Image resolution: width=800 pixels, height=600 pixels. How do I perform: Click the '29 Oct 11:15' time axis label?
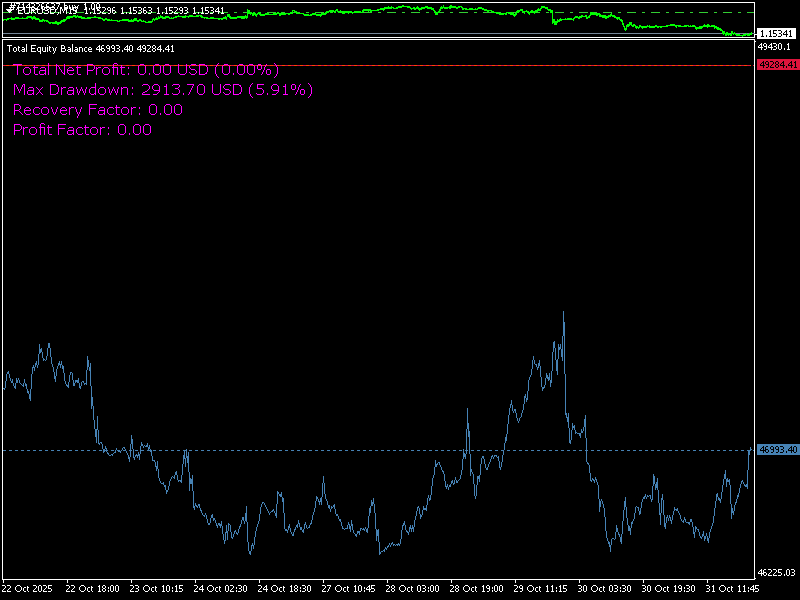click(x=540, y=589)
